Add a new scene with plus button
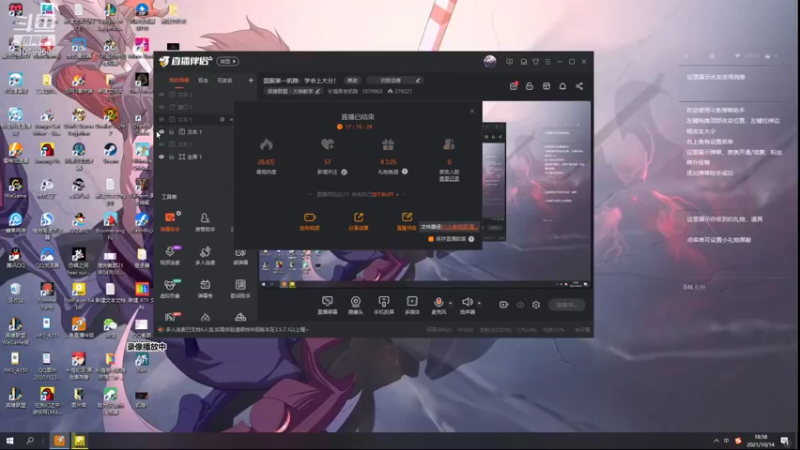Image resolution: width=800 pixels, height=450 pixels. [x=251, y=80]
